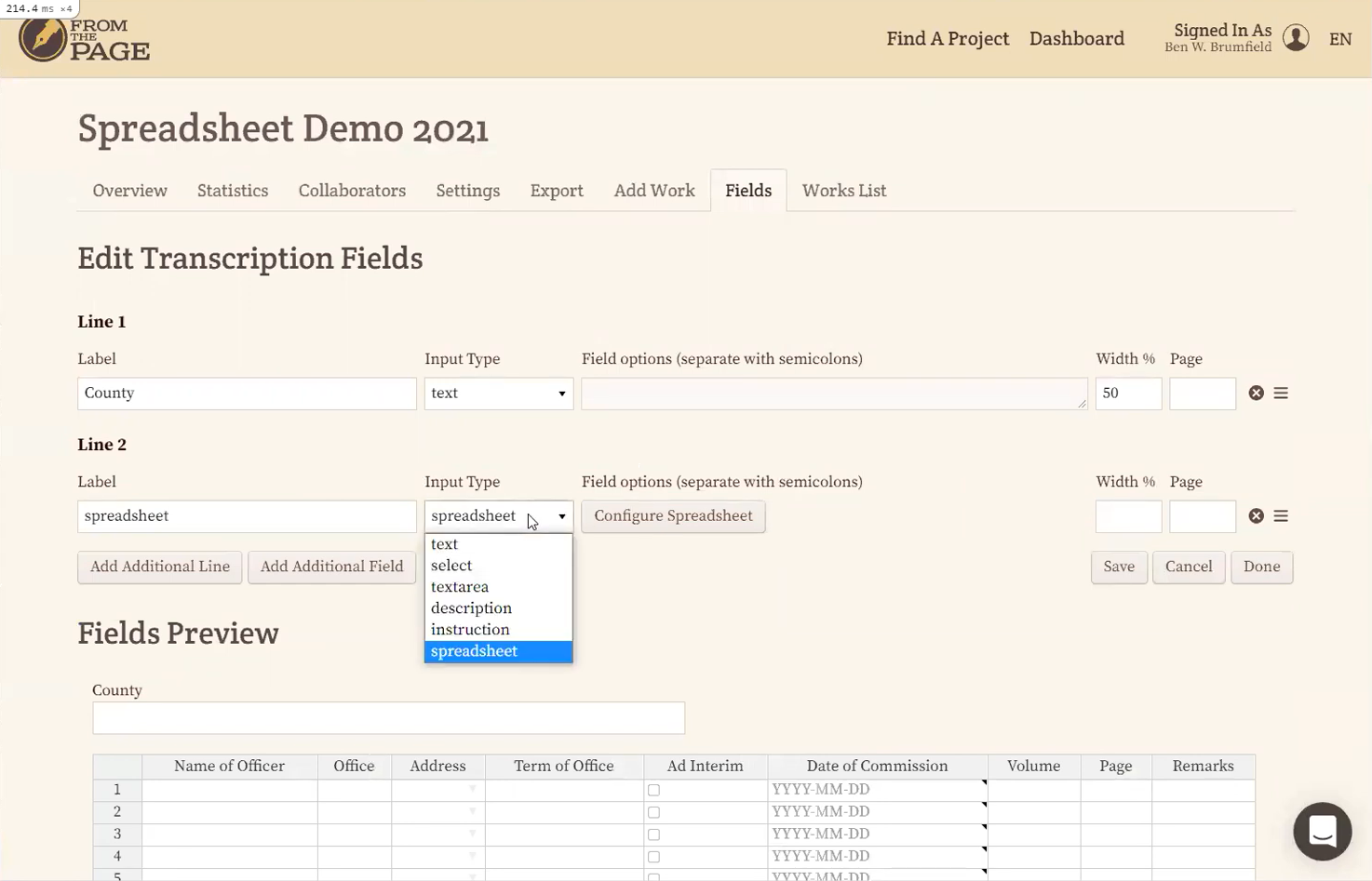
Task: Open the chat support widget
Action: 1322,831
